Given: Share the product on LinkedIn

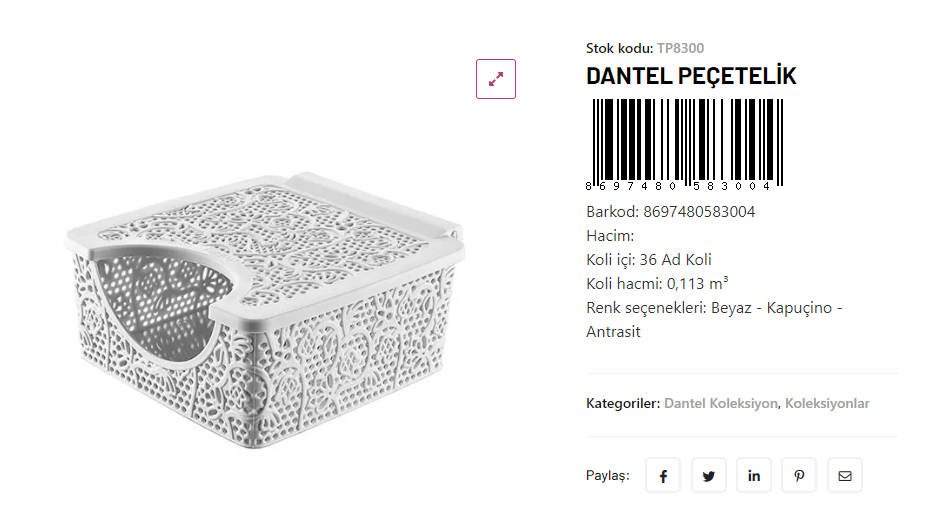Looking at the screenshot, I should click(x=754, y=476).
